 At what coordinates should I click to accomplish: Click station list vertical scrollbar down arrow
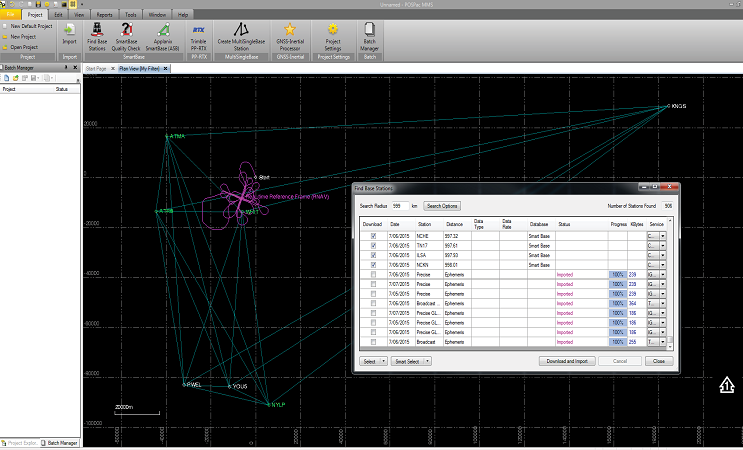670,347
